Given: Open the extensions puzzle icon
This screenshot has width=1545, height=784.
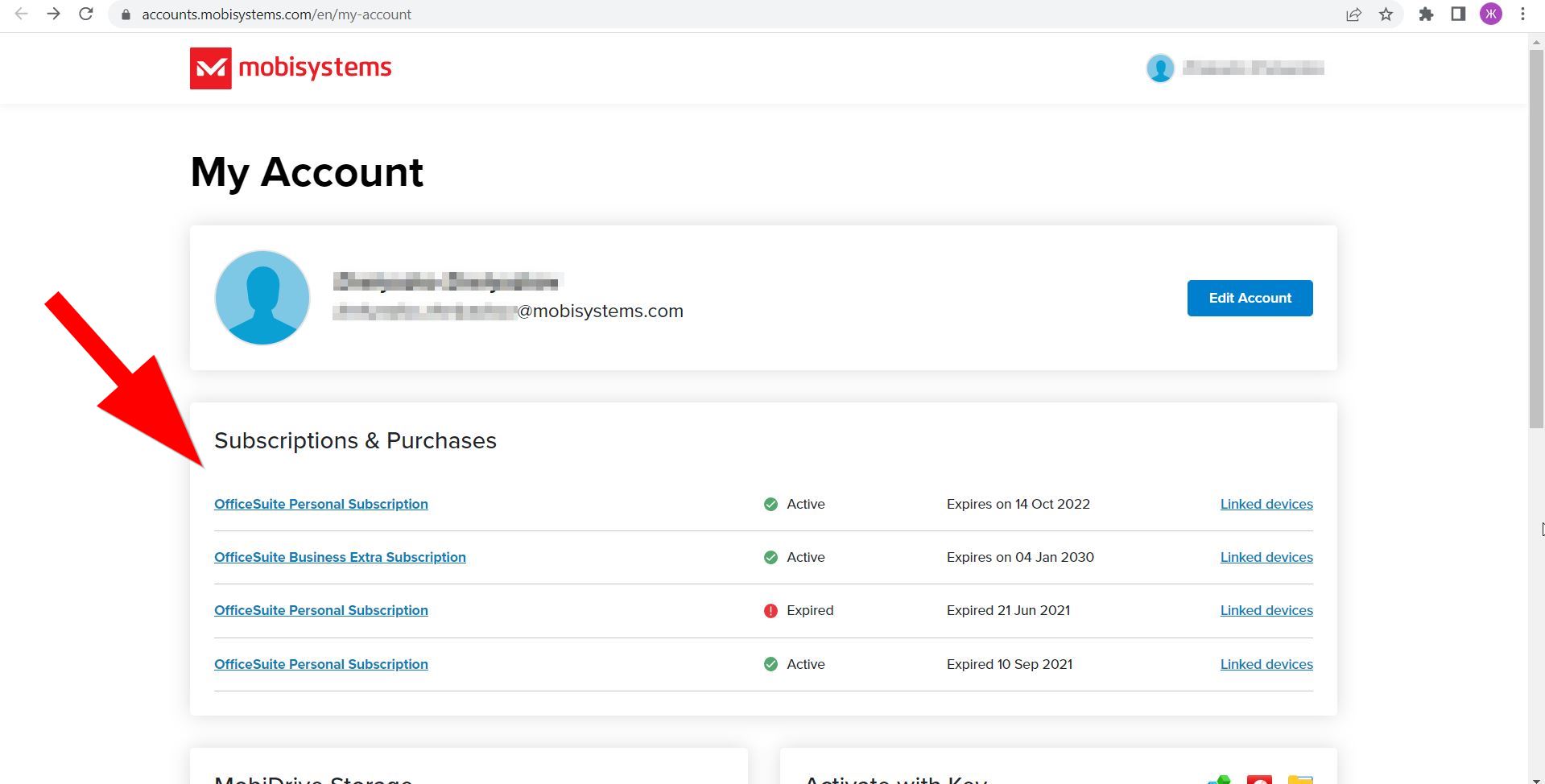Looking at the screenshot, I should tap(1426, 14).
